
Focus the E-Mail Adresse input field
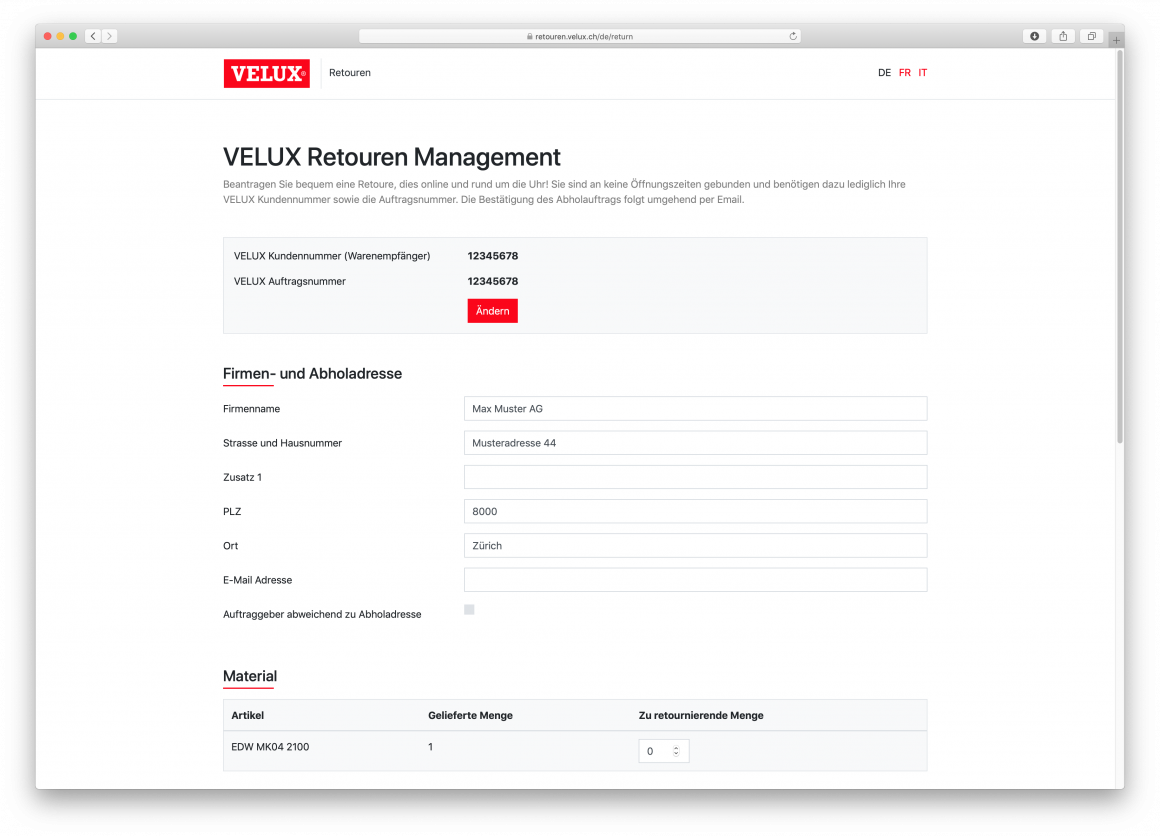point(695,580)
